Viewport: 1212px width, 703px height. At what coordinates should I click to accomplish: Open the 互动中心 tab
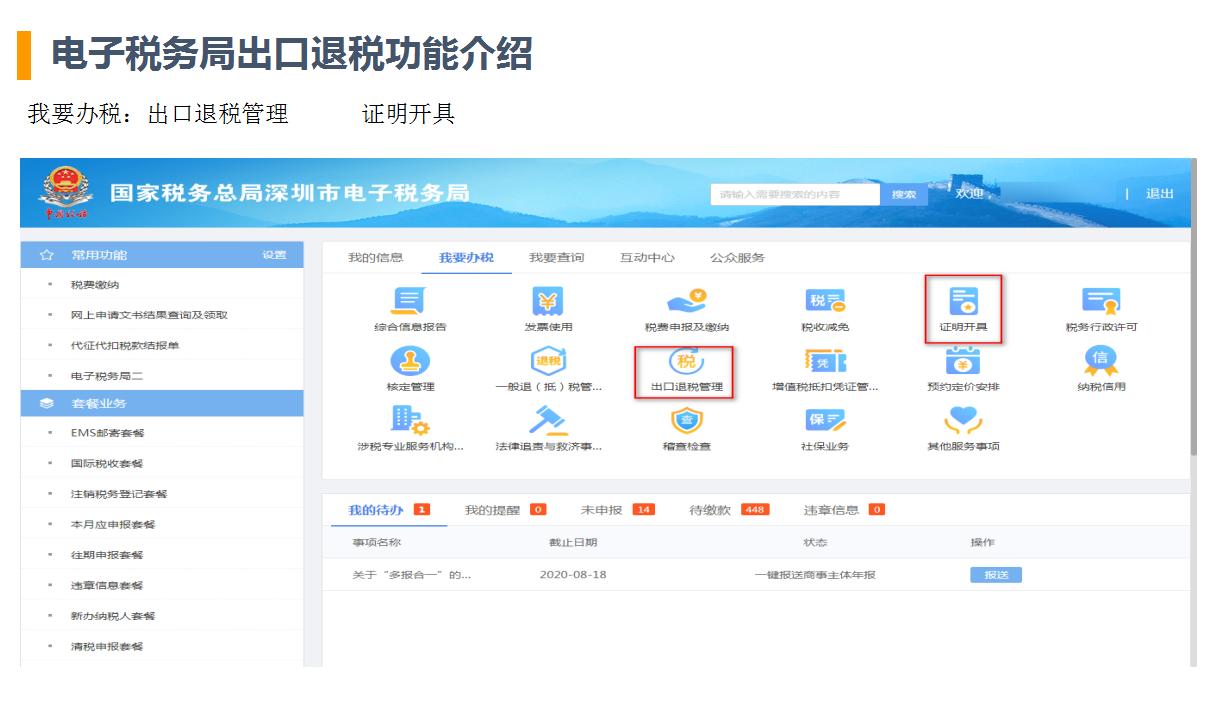pos(649,257)
